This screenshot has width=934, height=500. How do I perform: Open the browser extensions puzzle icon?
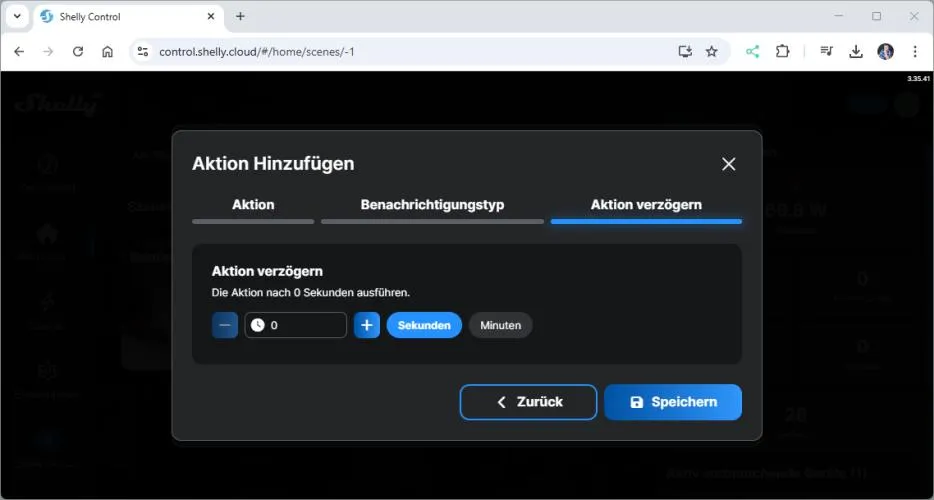(x=782, y=51)
